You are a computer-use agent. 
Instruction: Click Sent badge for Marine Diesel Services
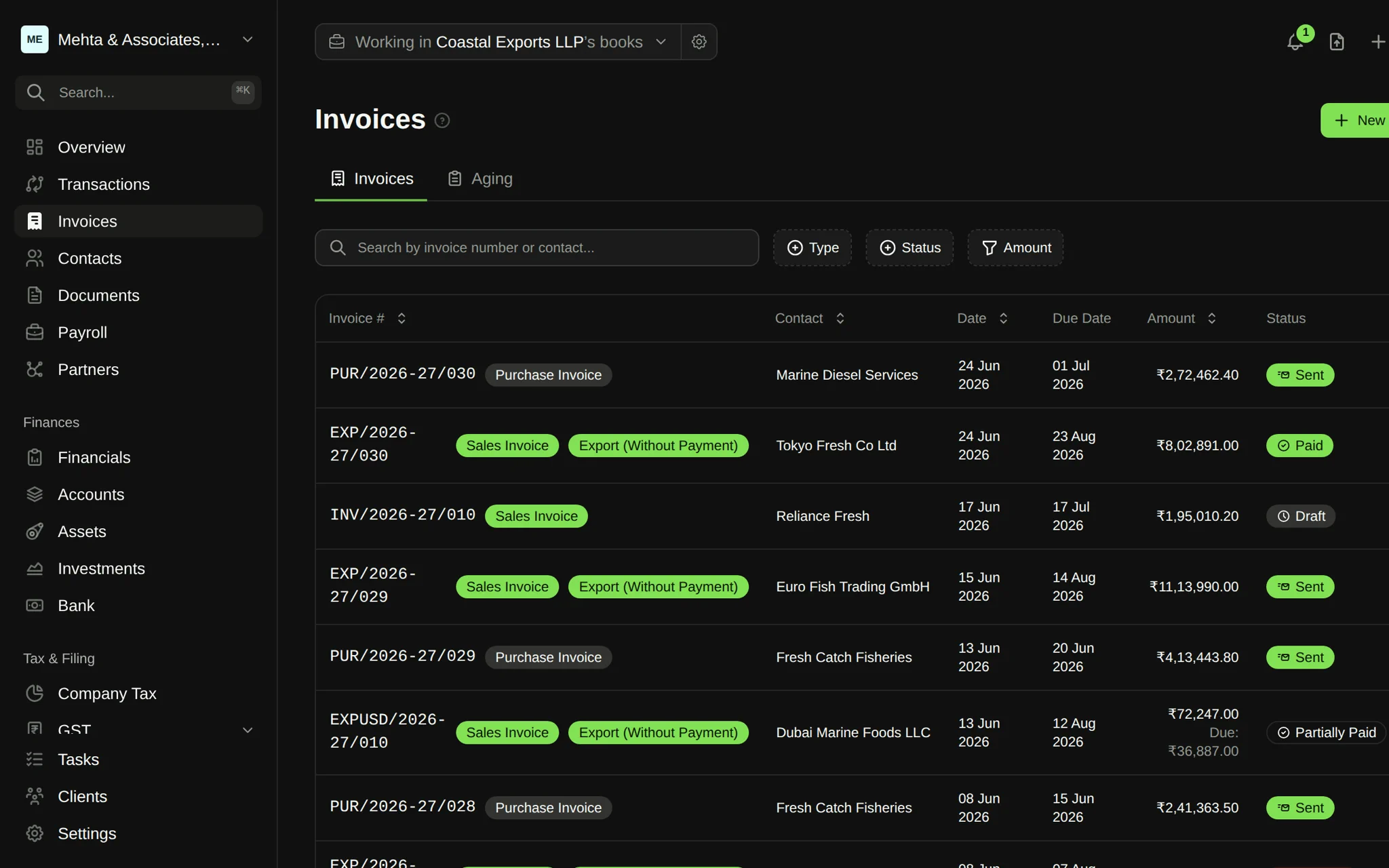[x=1300, y=375]
